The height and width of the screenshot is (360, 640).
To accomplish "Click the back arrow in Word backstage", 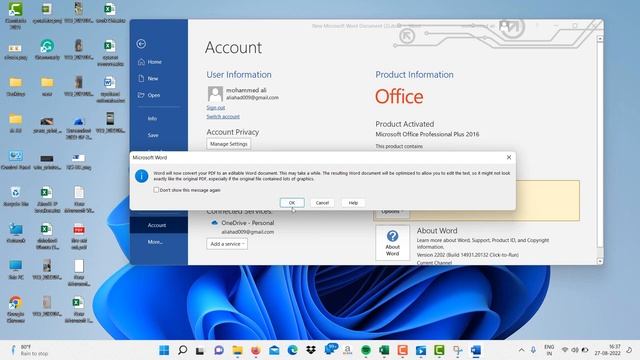I will click(x=141, y=44).
